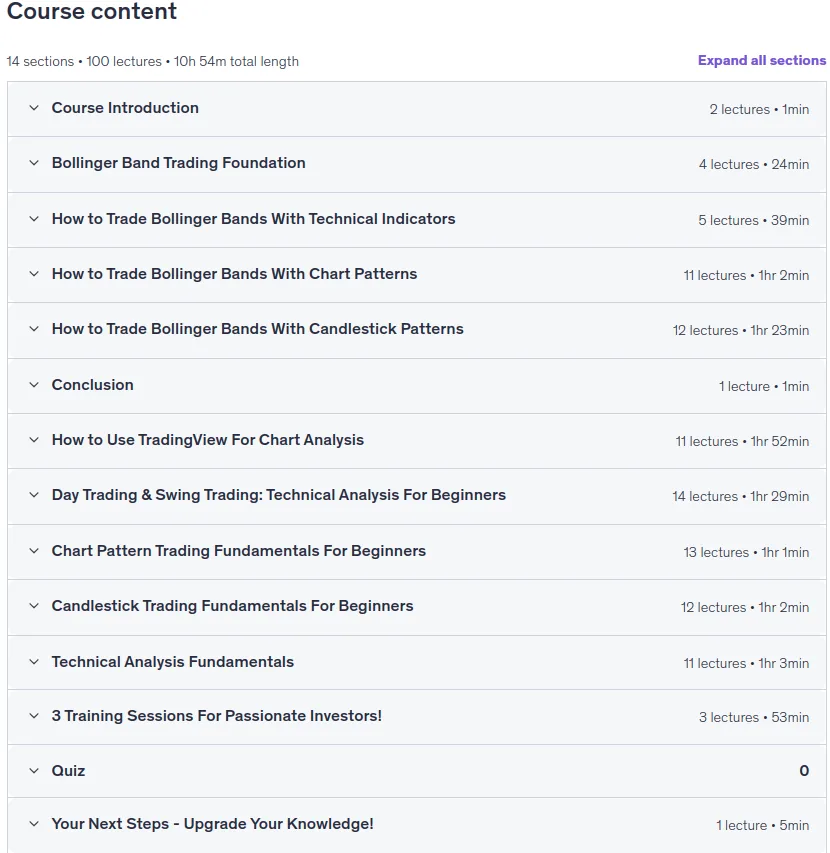Click the Quiz section heading
Screen dimensions: 830x853
[69, 770]
